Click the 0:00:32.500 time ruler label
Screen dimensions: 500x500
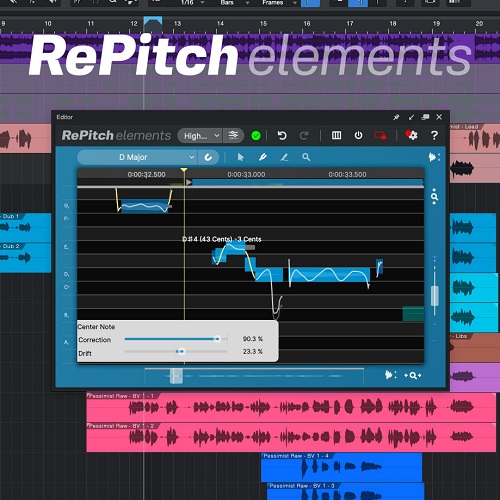(x=146, y=174)
